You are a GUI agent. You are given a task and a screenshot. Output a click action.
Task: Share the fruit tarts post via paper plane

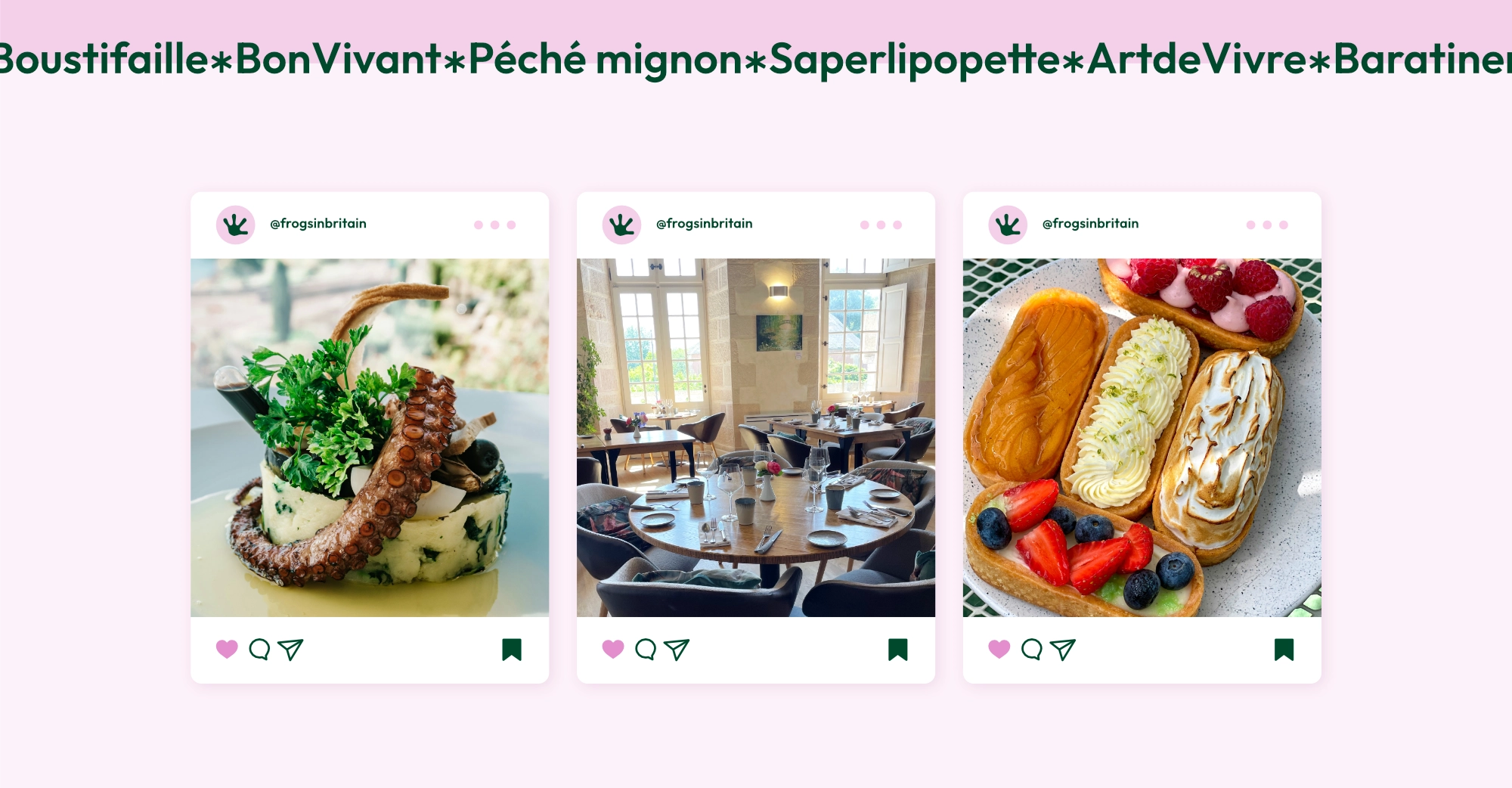coord(1063,650)
